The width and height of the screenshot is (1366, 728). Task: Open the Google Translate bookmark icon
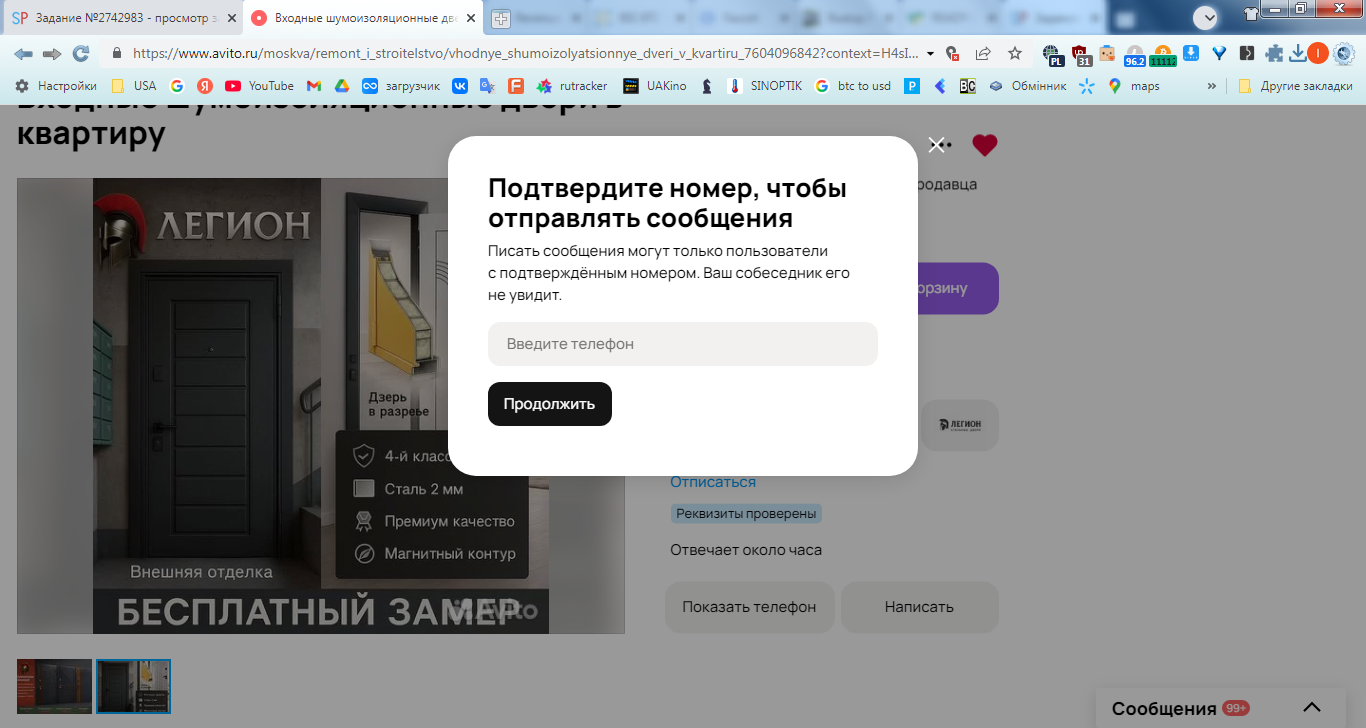488,86
